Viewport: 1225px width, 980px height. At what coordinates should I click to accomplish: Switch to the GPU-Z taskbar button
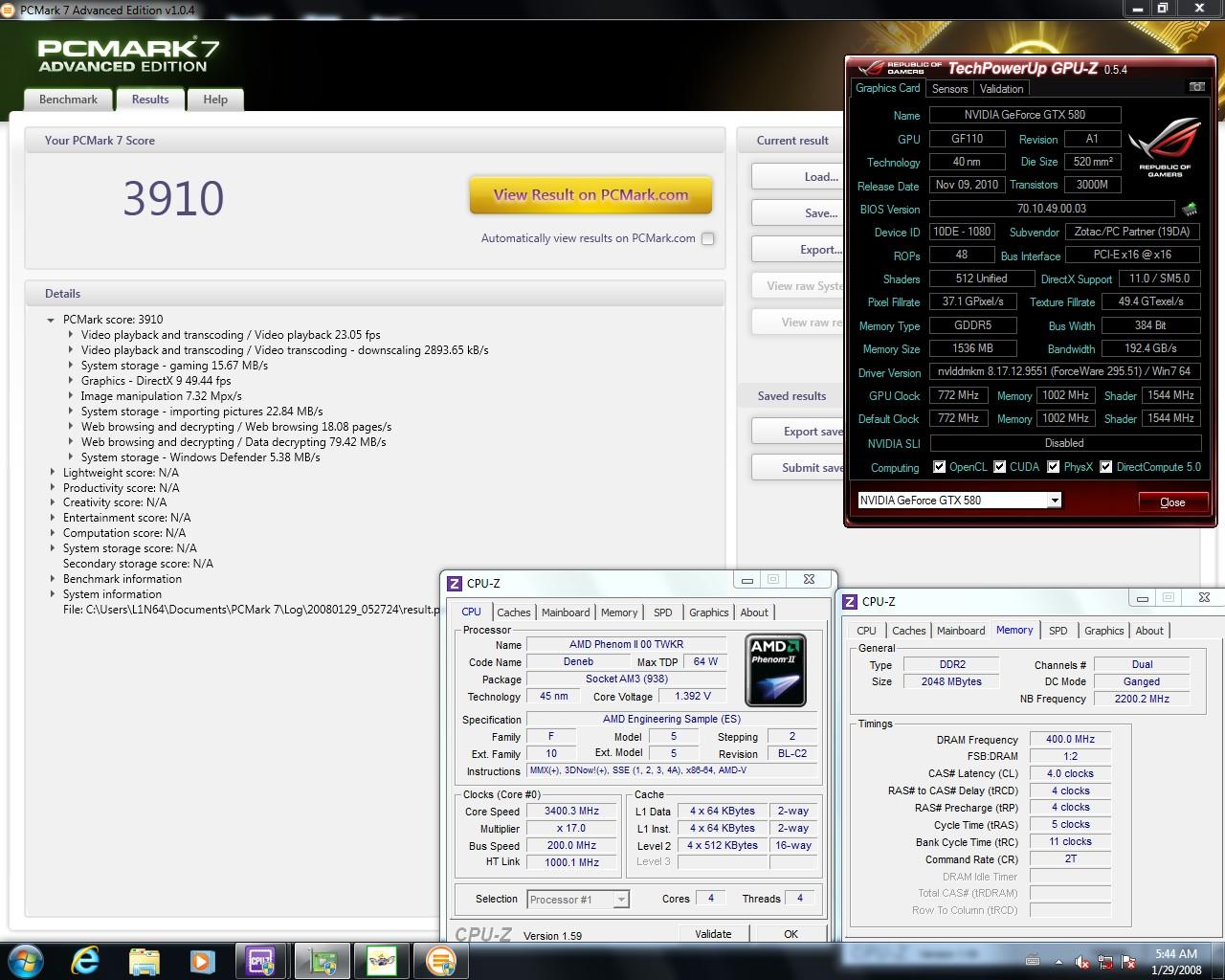(322, 960)
